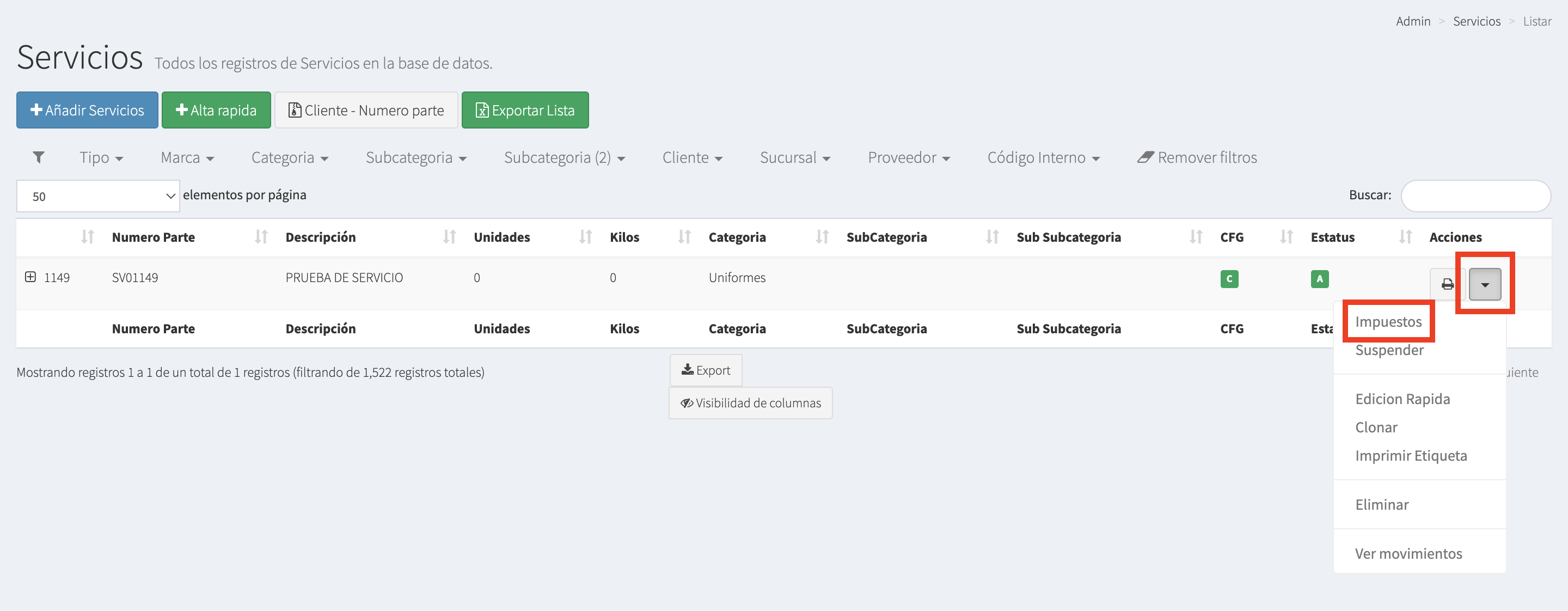Viewport: 1568px width, 611px height.
Task: Open the Proveedor filter dropdown
Action: click(x=908, y=157)
